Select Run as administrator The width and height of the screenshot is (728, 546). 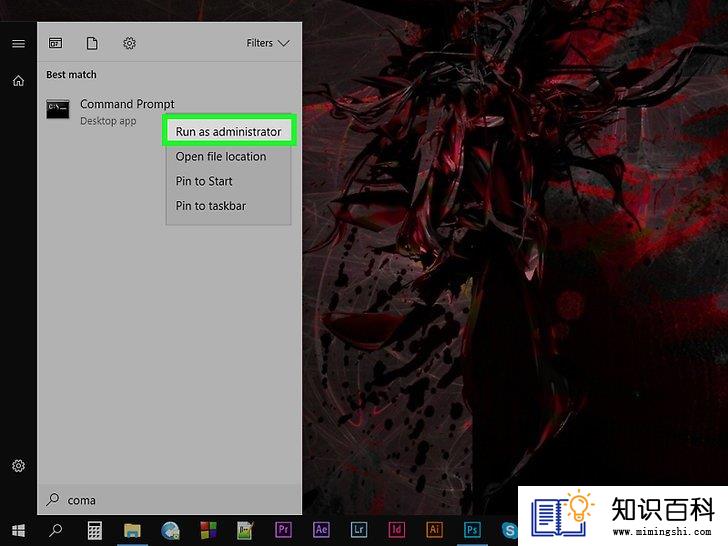click(x=228, y=132)
